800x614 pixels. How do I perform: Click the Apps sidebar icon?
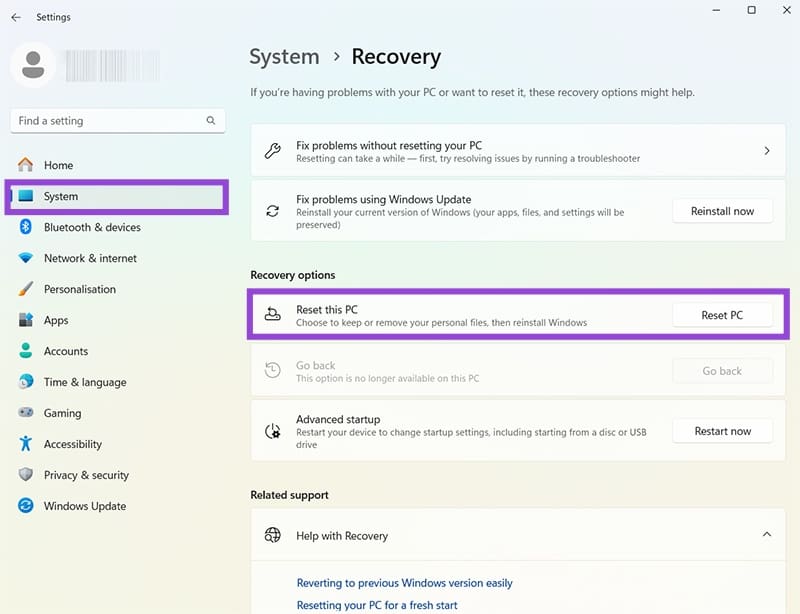tap(26, 320)
